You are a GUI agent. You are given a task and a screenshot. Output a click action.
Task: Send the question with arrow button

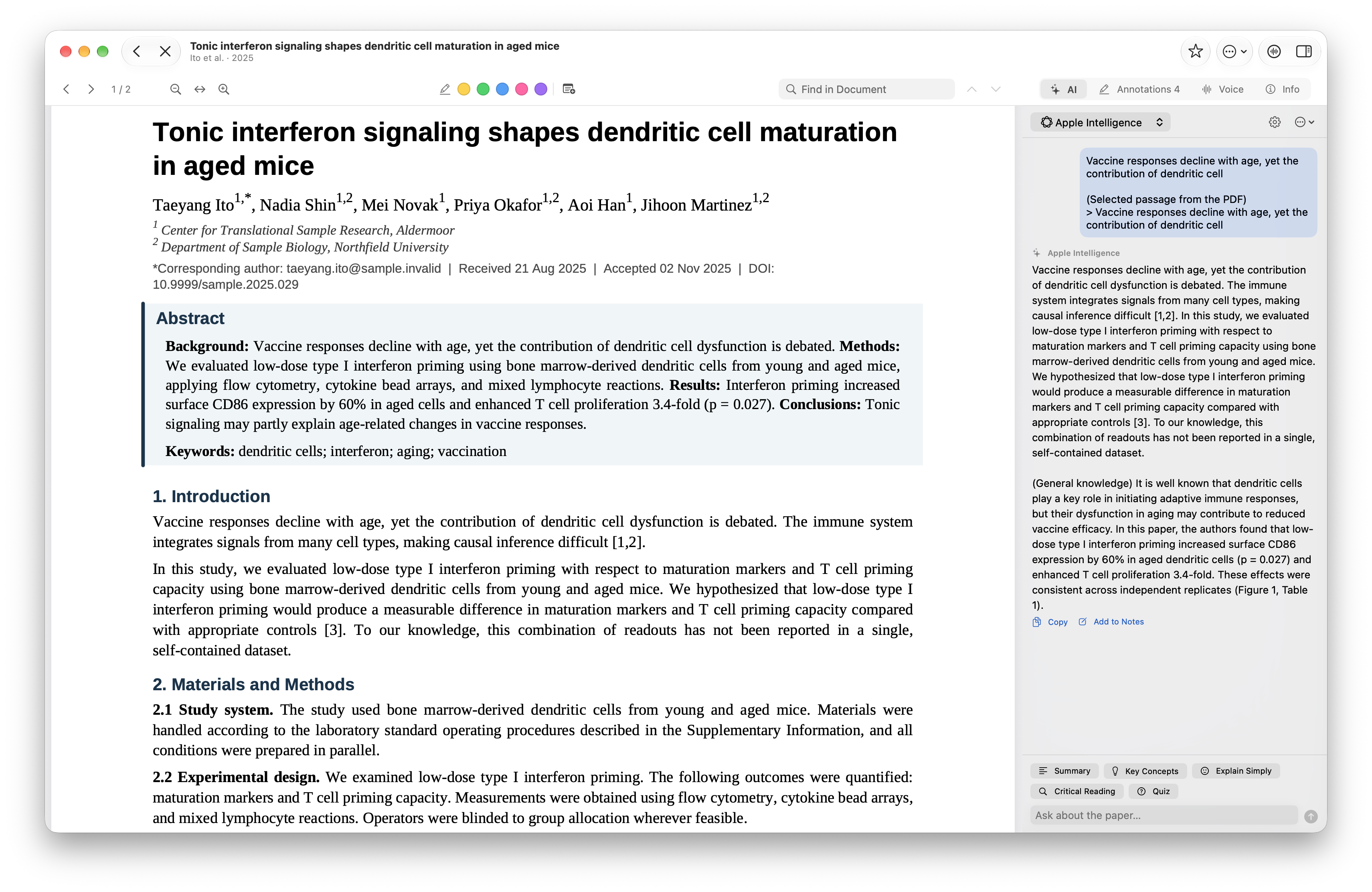click(x=1310, y=816)
